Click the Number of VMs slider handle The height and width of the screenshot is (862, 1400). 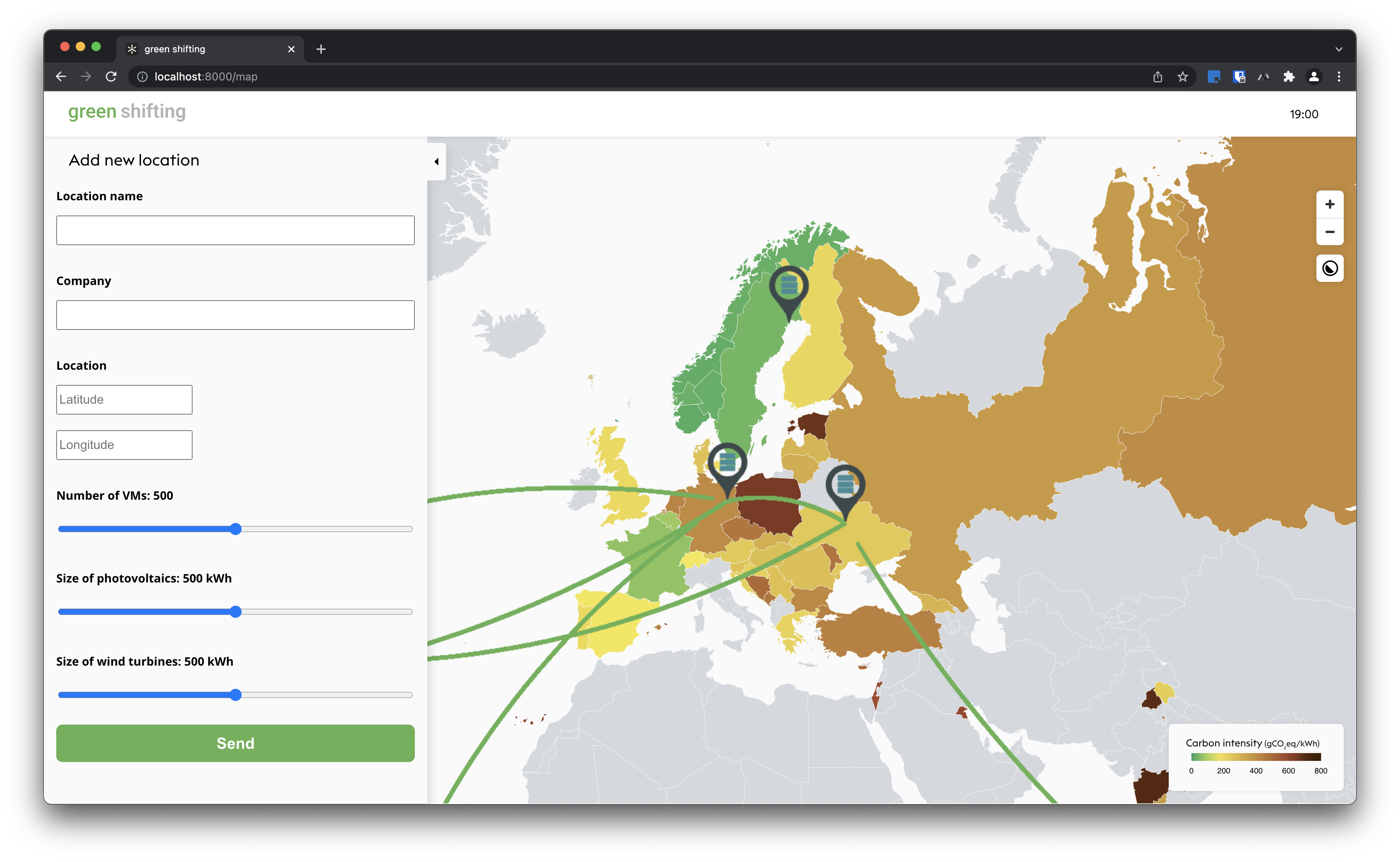pyautogui.click(x=236, y=529)
